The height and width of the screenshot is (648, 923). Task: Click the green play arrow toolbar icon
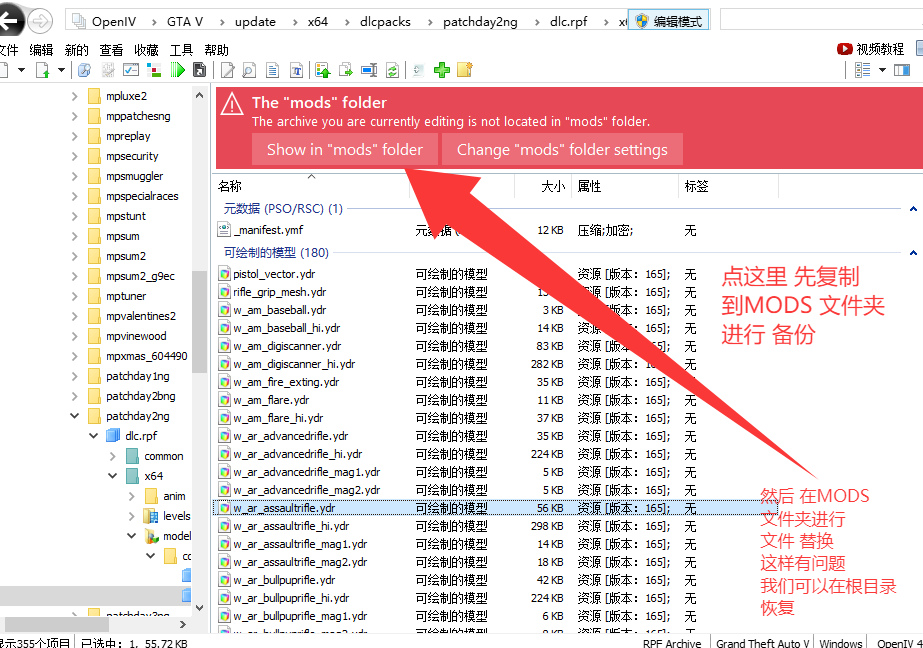[177, 70]
